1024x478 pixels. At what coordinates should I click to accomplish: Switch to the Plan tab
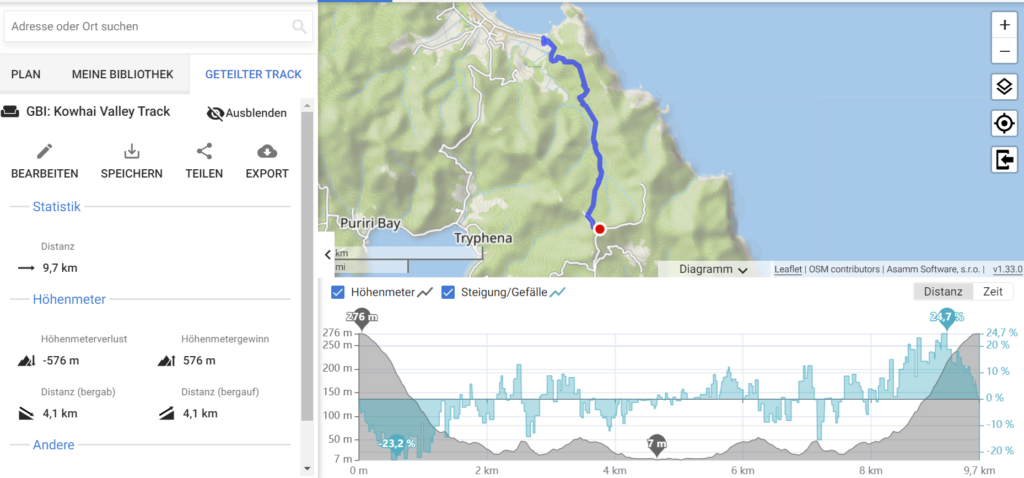(x=26, y=74)
